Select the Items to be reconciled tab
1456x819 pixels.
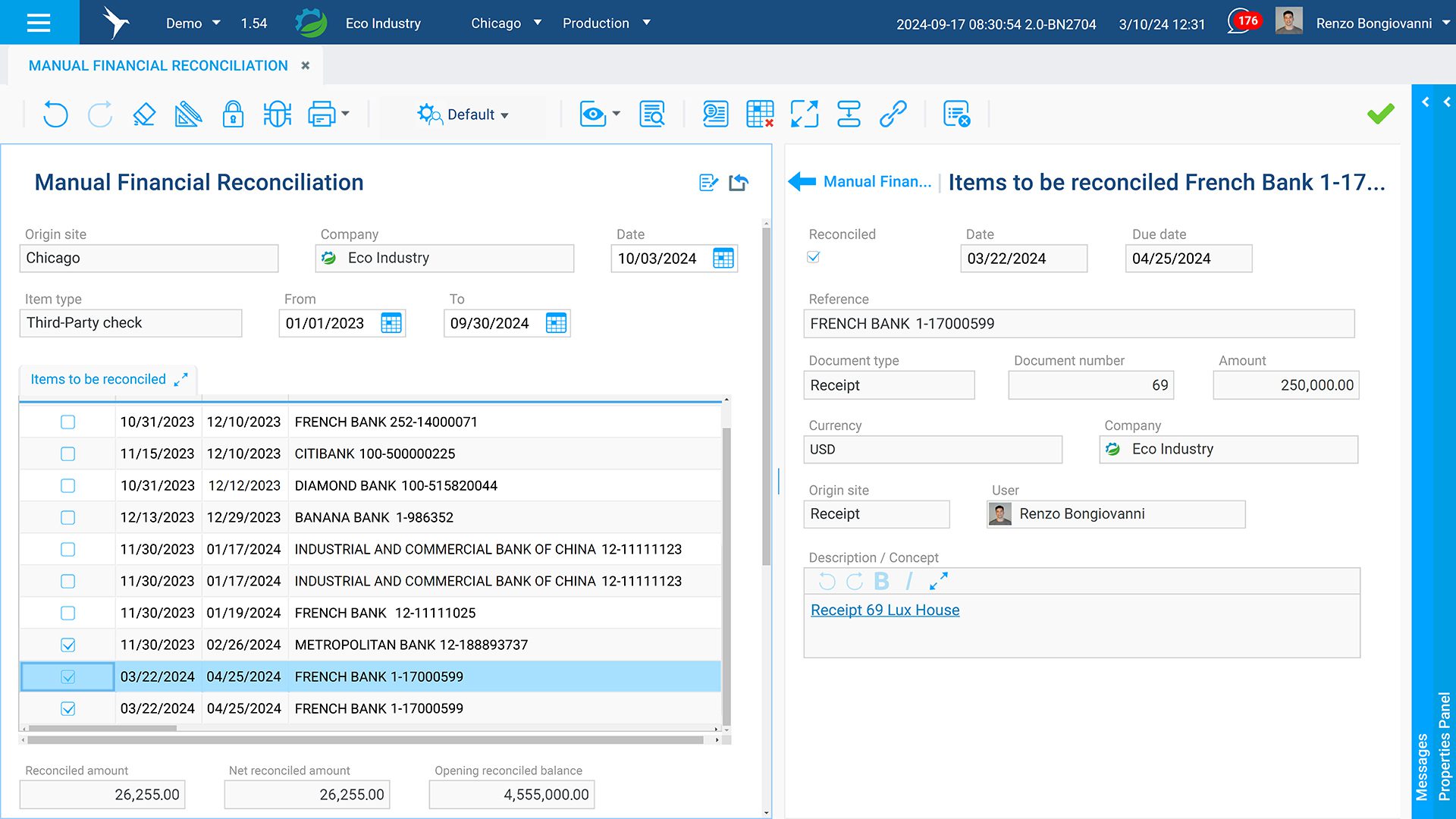click(98, 379)
